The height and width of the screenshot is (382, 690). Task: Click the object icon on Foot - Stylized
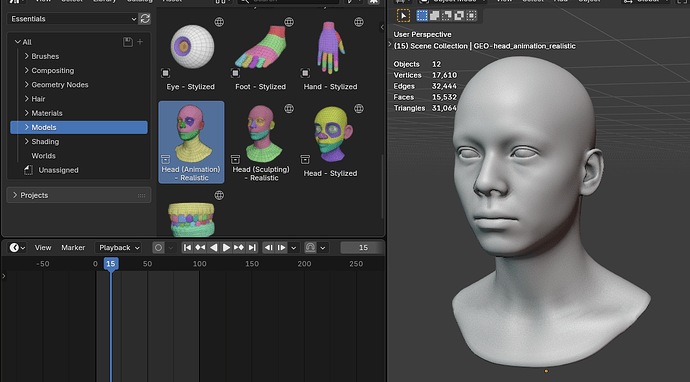coord(235,73)
